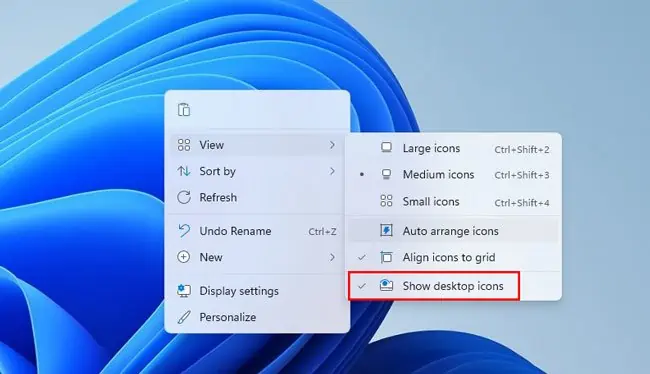Expand the Sort by submenu chevron
Image resolution: width=650 pixels, height=374 pixels.
(332, 171)
